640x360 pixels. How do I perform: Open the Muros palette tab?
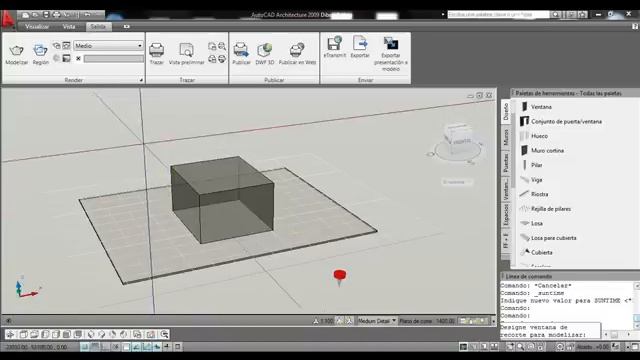[x=506, y=137]
